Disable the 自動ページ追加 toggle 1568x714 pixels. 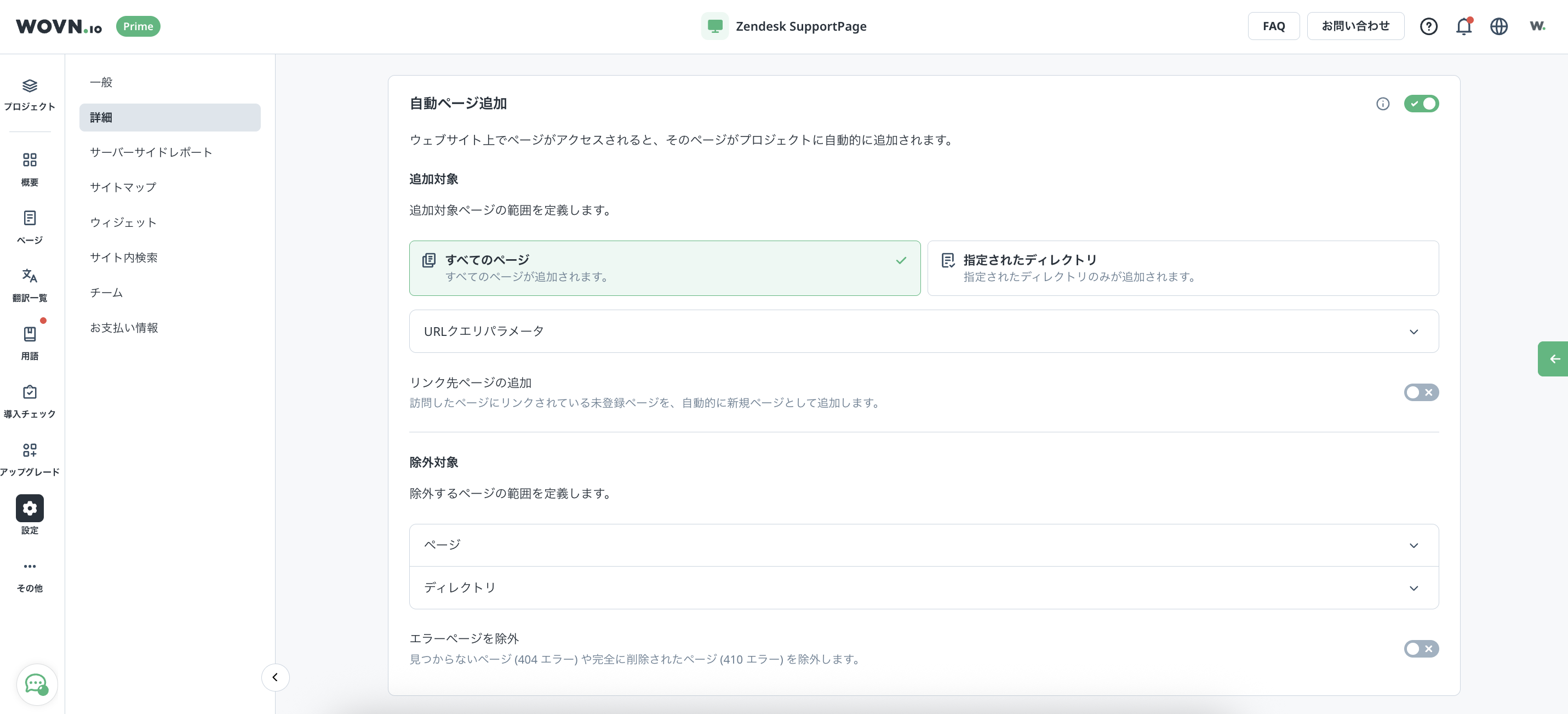[x=1421, y=104]
